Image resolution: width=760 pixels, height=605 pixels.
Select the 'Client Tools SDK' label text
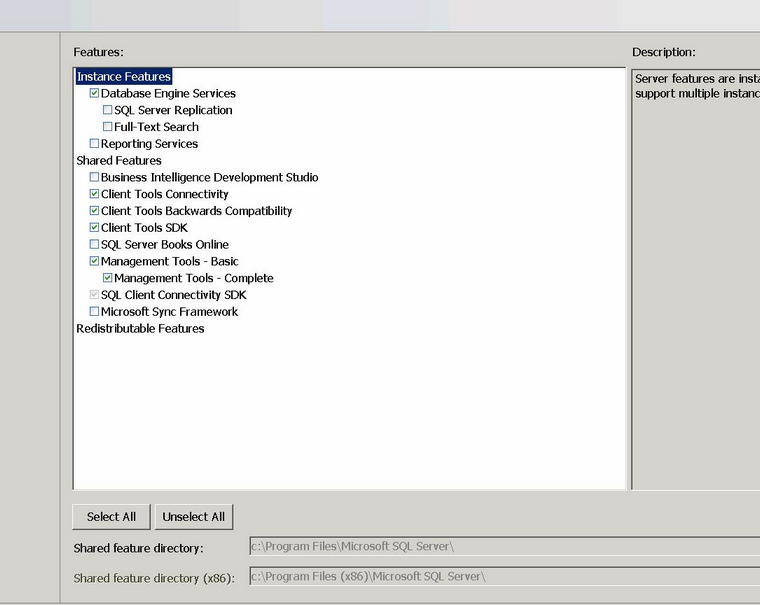pyautogui.click(x=144, y=228)
